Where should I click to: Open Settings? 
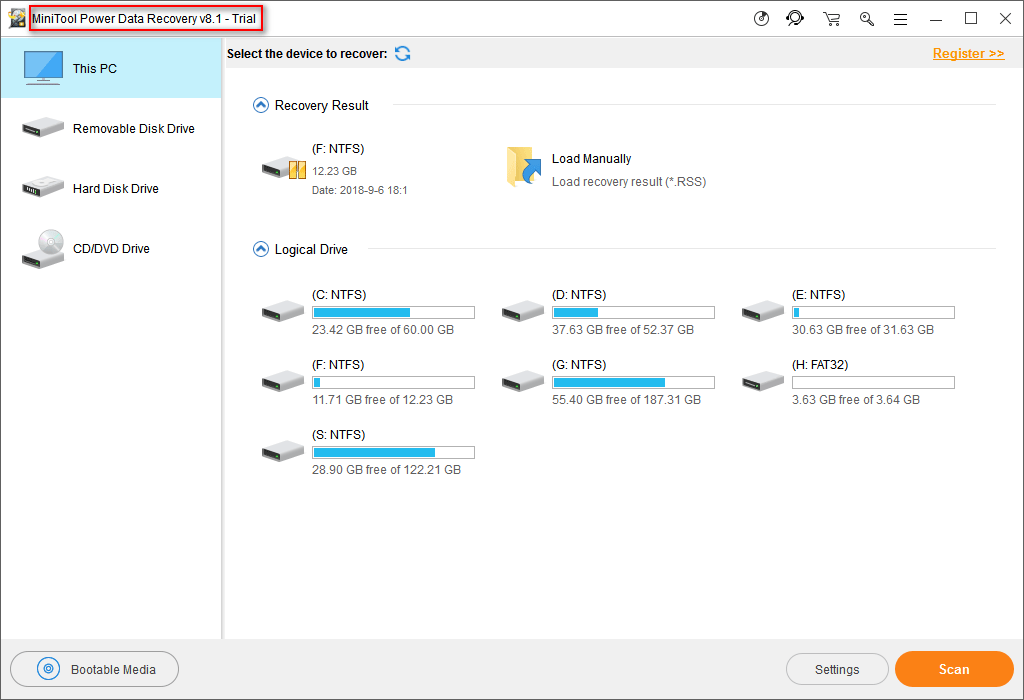[837, 670]
